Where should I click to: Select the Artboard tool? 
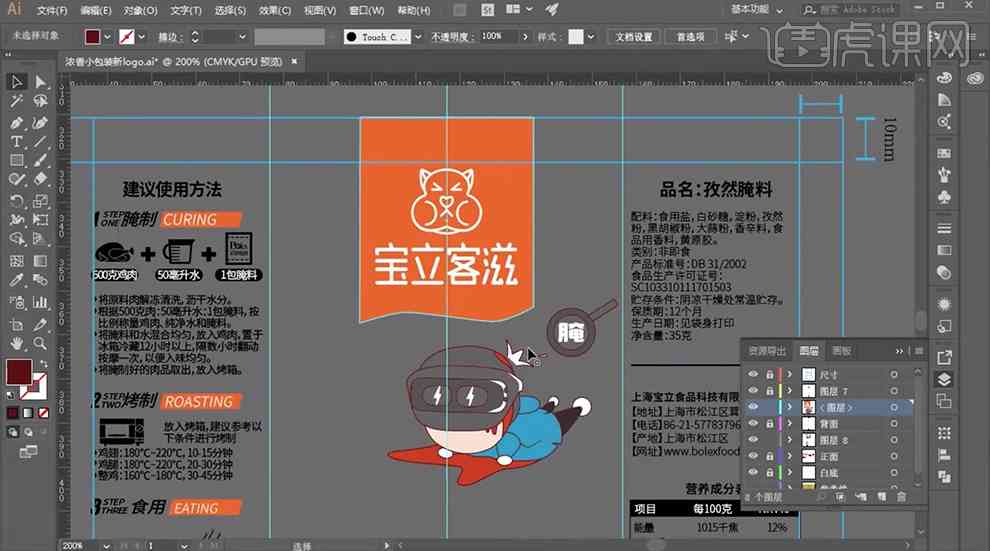(x=16, y=324)
